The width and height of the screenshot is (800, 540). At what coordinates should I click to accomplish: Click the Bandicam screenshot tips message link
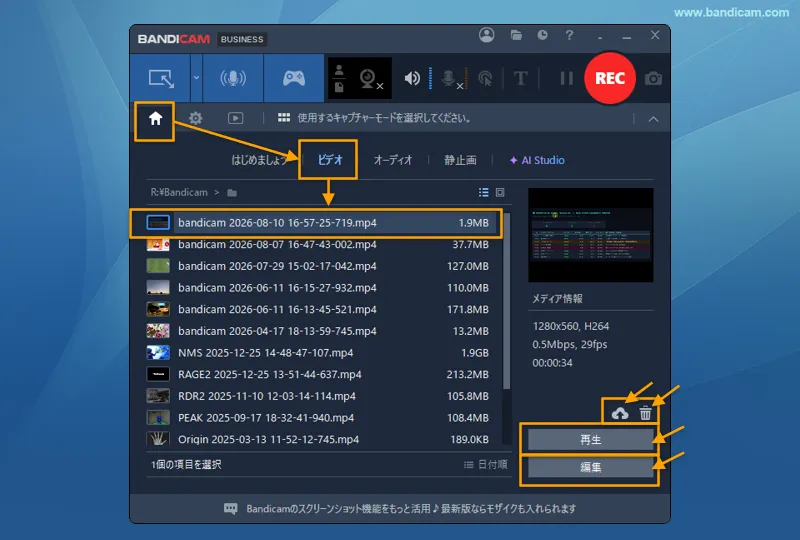pos(411,509)
